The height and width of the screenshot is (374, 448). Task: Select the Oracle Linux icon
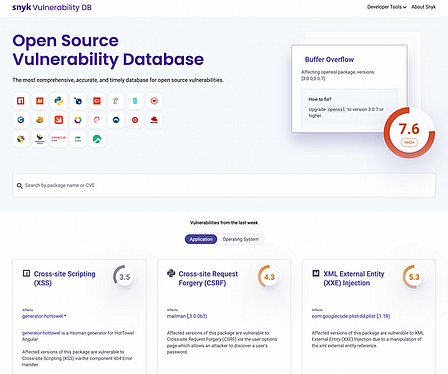tap(59, 139)
